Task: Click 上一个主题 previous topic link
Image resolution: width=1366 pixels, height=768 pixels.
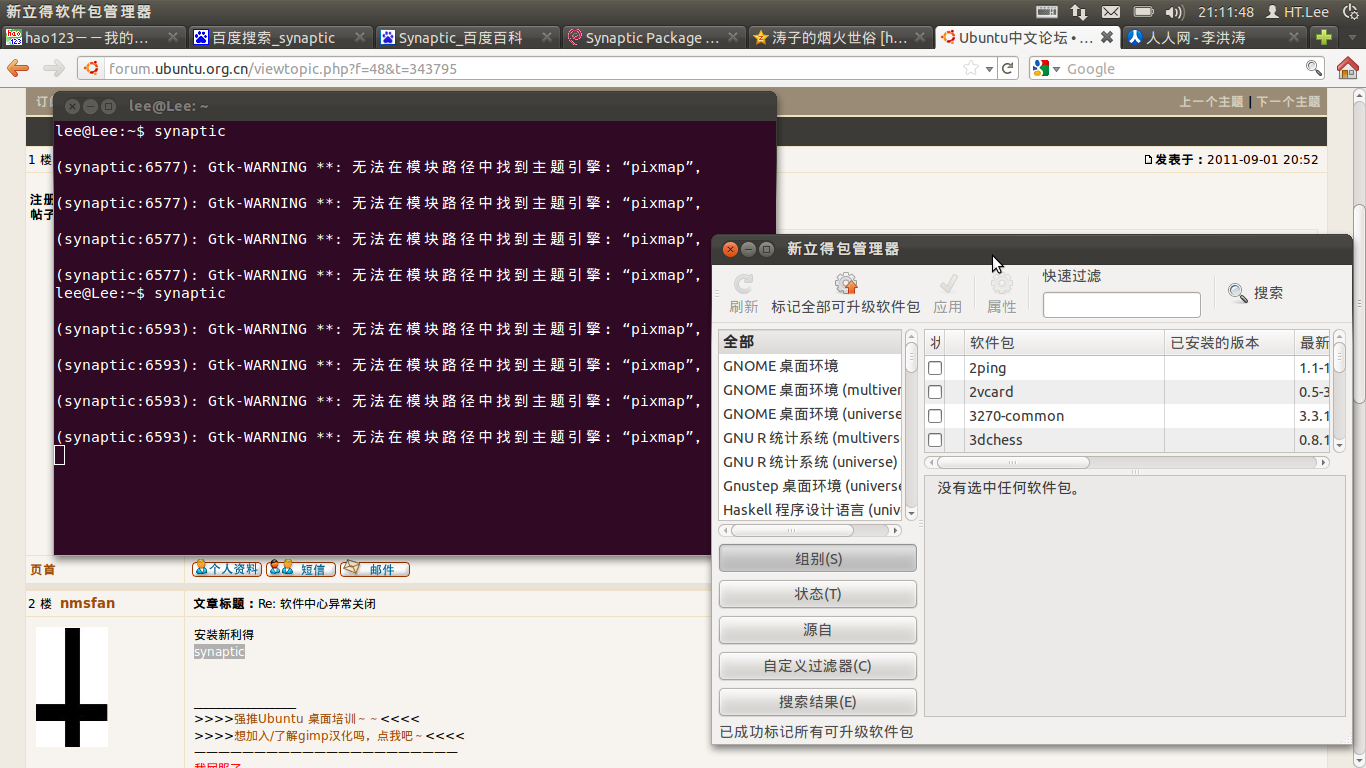Action: pos(1211,102)
